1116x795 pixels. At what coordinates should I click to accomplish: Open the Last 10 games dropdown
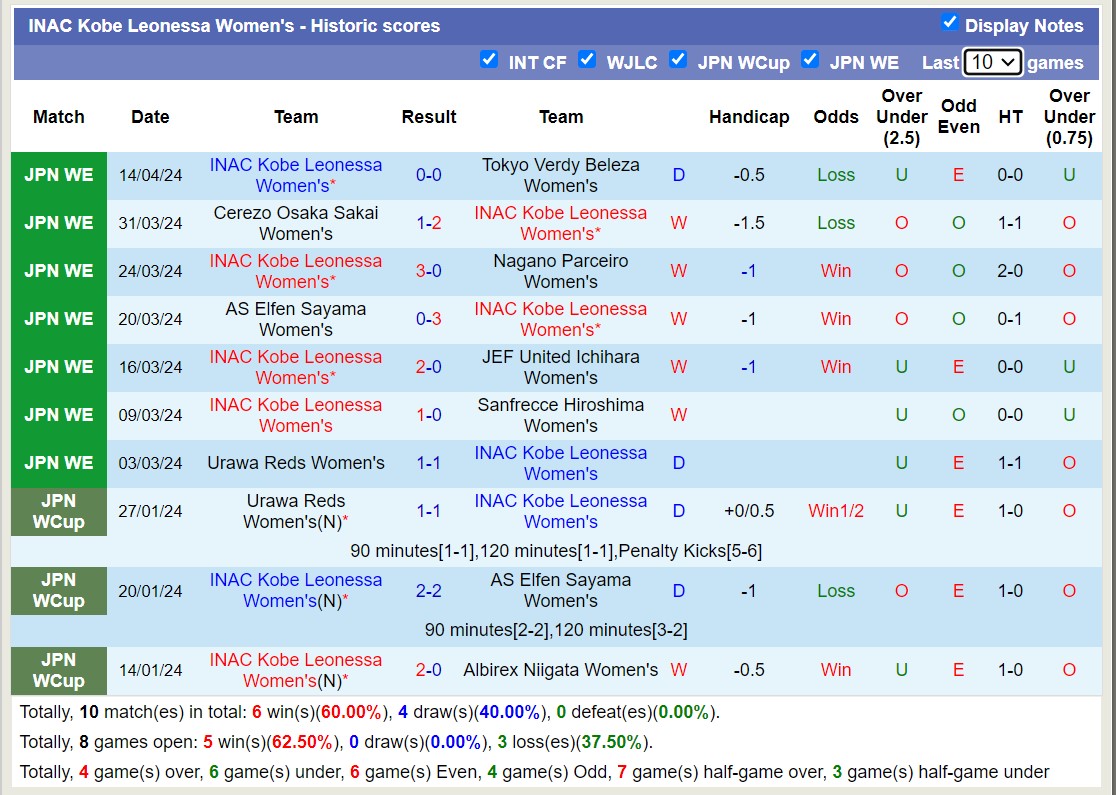click(992, 62)
